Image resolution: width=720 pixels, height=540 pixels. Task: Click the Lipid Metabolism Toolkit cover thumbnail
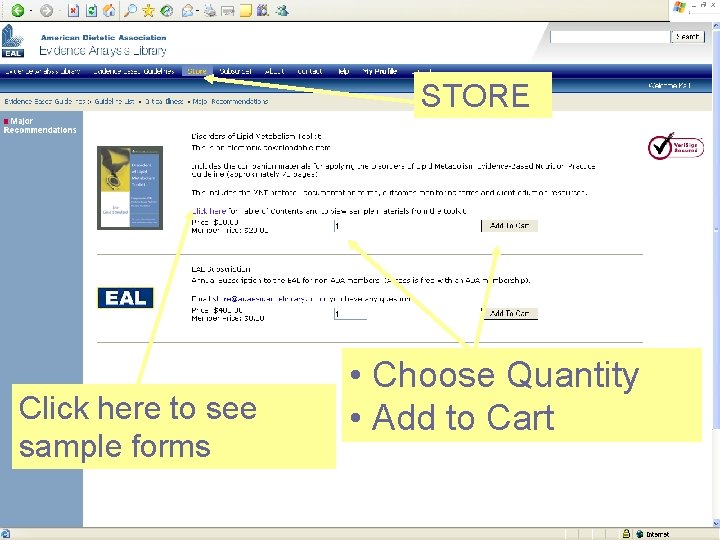click(130, 188)
